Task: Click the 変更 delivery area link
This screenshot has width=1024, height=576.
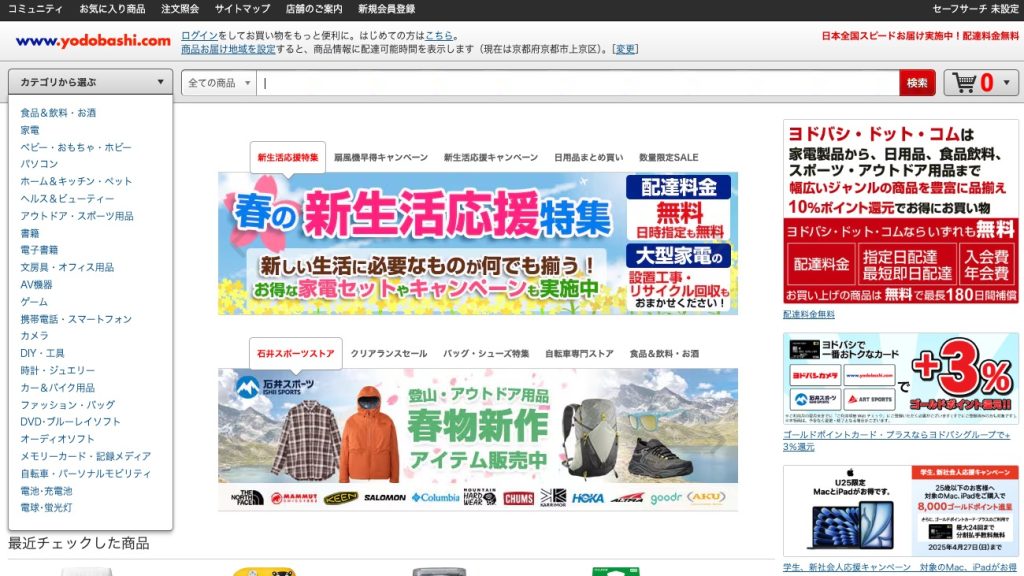Action: (625, 49)
